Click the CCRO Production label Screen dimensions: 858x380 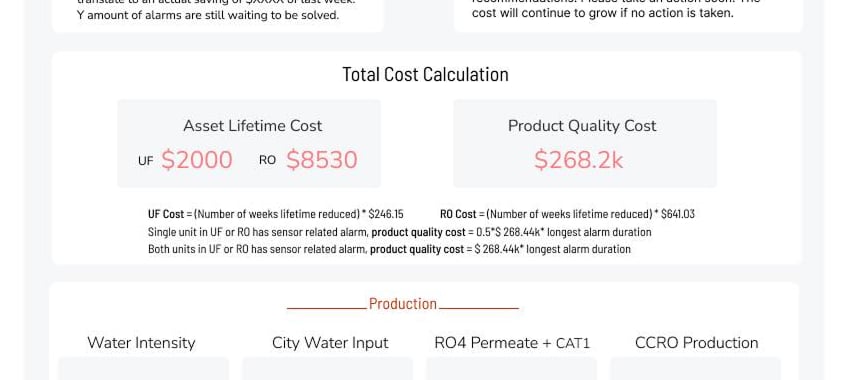click(697, 343)
